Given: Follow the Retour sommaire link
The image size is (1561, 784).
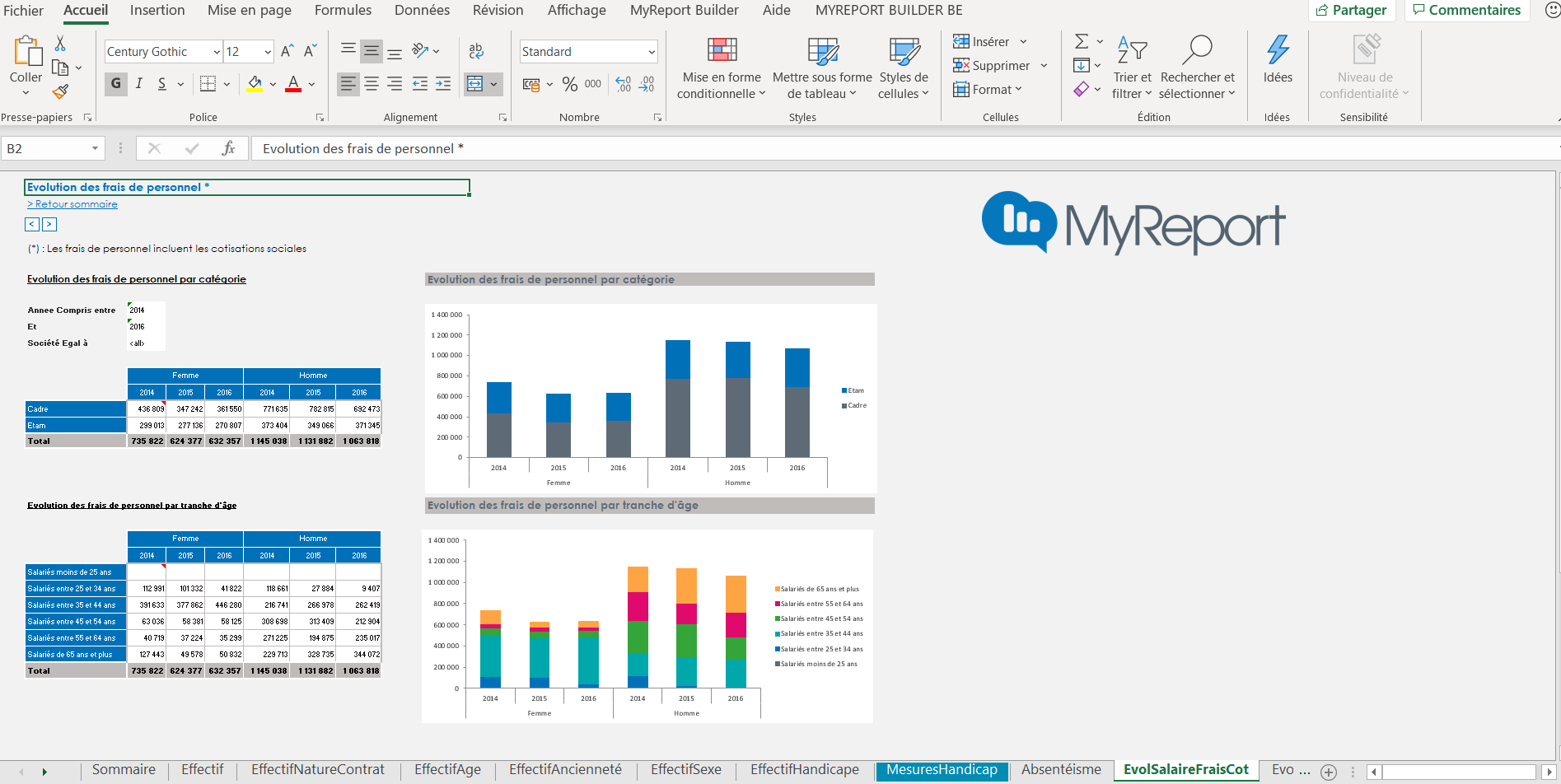Looking at the screenshot, I should (72, 204).
